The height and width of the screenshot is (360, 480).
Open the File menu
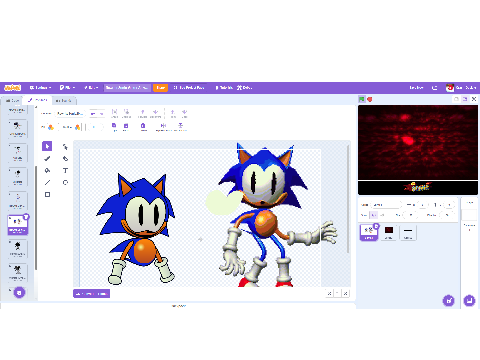click(67, 88)
